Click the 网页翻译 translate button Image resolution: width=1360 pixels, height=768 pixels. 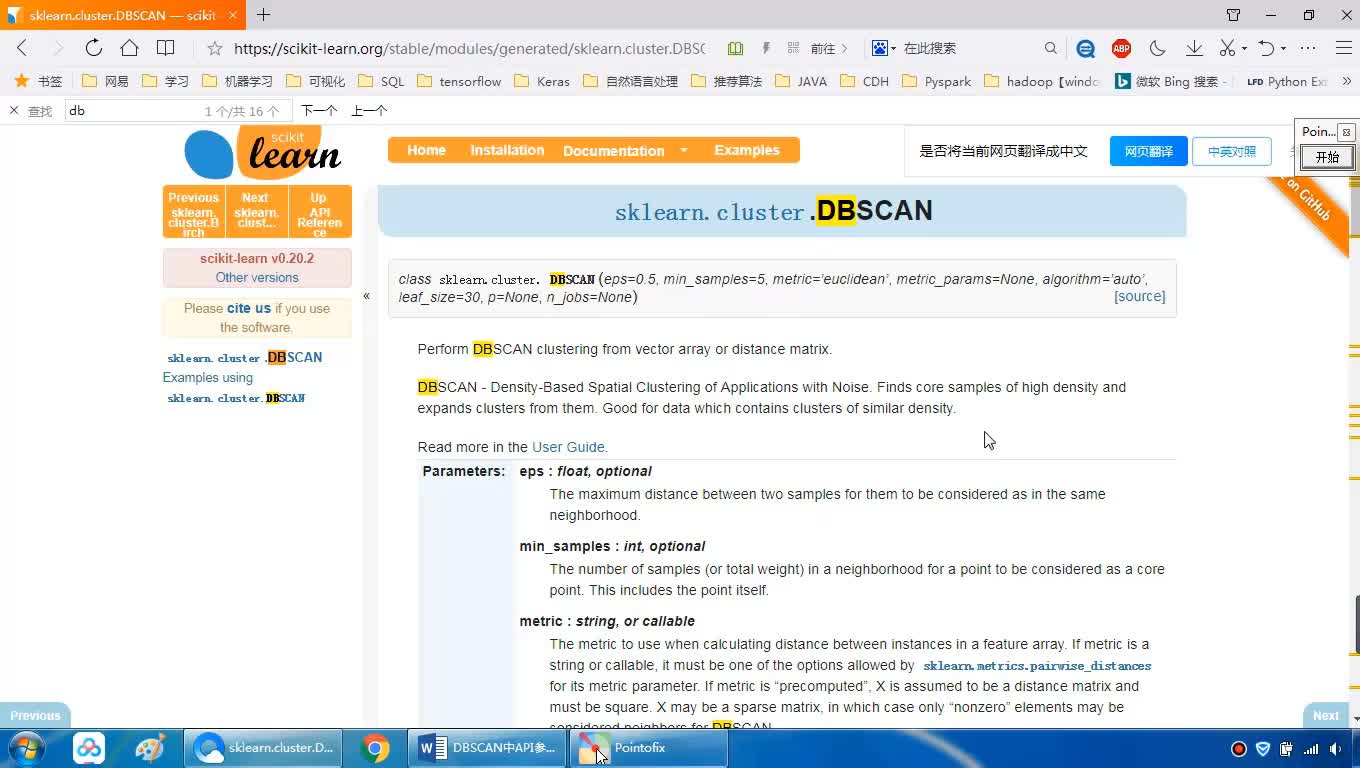coord(1148,151)
